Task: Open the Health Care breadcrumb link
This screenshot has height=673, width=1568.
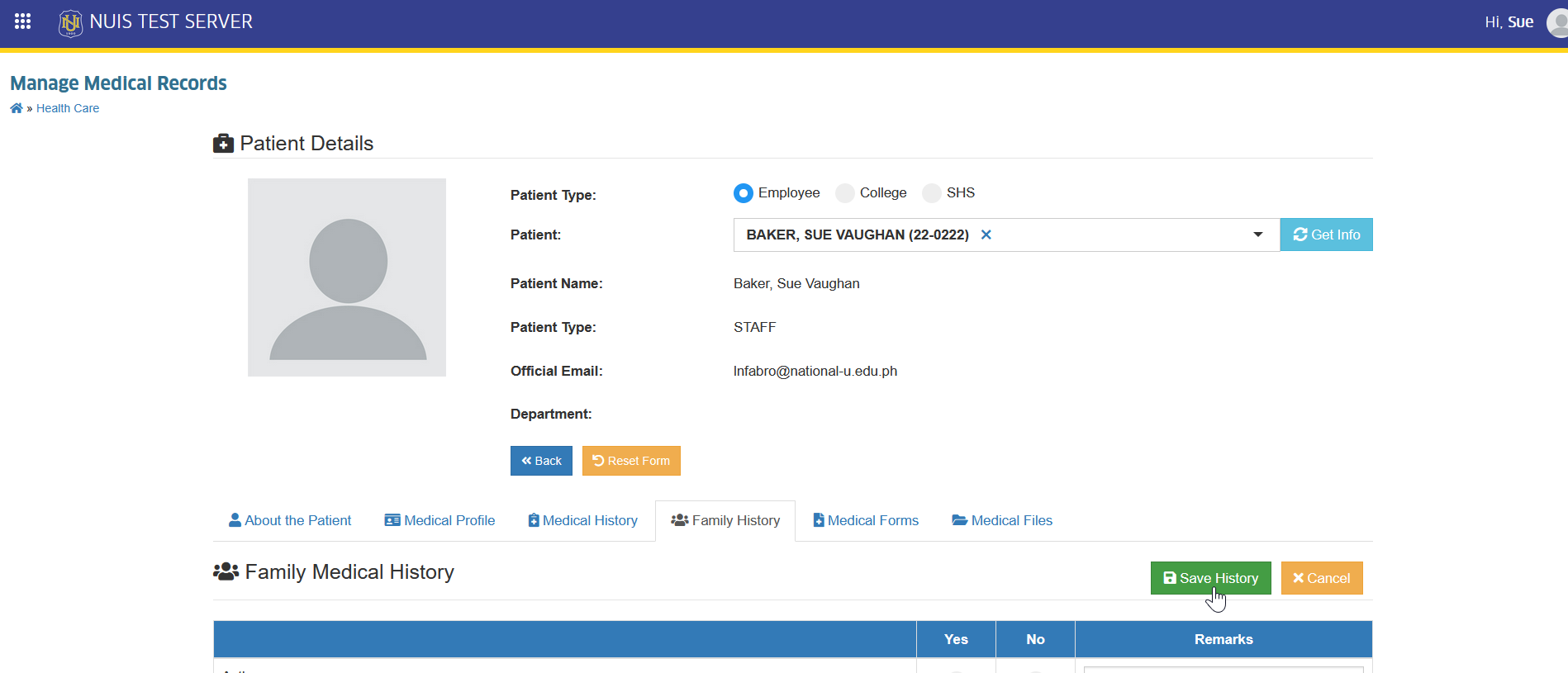Action: tap(68, 108)
